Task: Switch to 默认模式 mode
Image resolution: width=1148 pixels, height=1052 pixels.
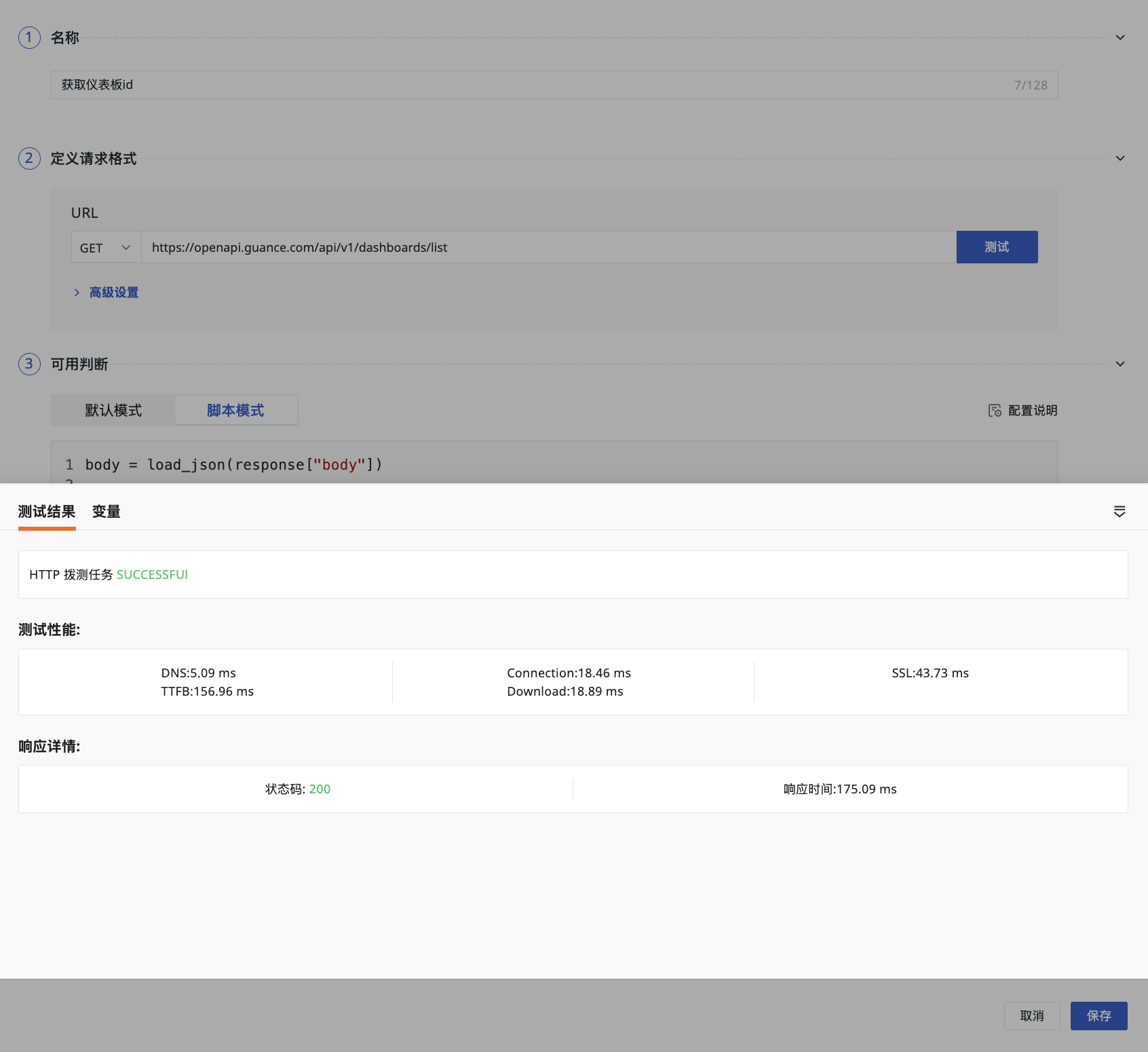Action: point(113,411)
